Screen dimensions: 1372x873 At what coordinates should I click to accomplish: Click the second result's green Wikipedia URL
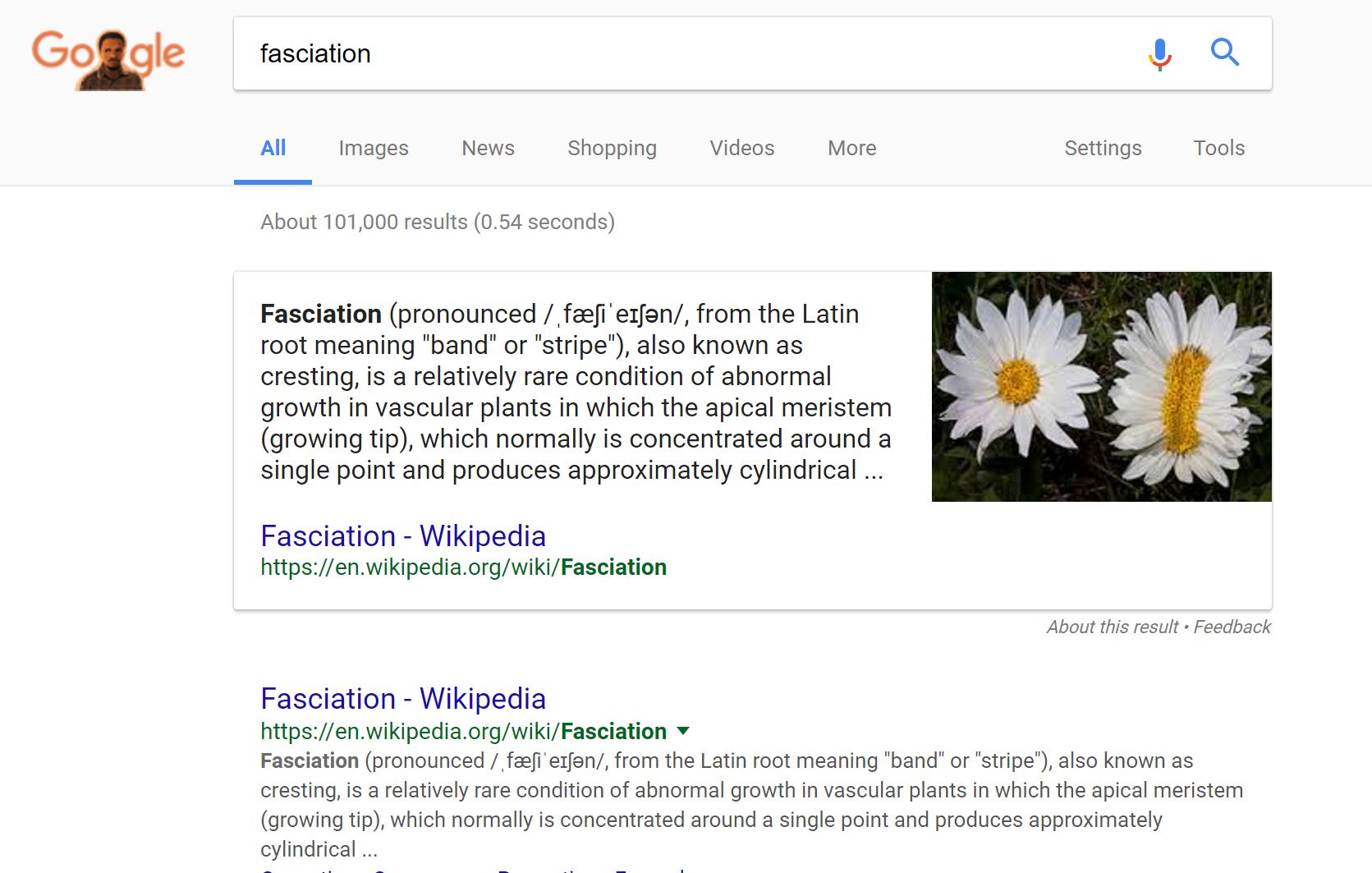click(463, 732)
